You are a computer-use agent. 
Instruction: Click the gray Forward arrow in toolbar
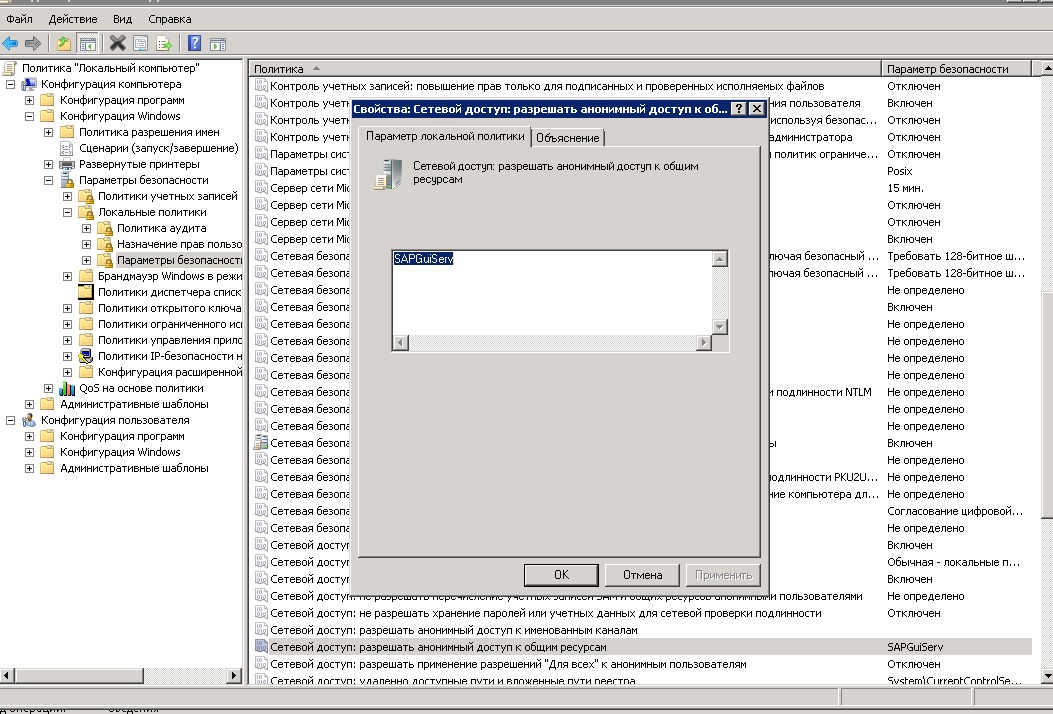[32, 44]
